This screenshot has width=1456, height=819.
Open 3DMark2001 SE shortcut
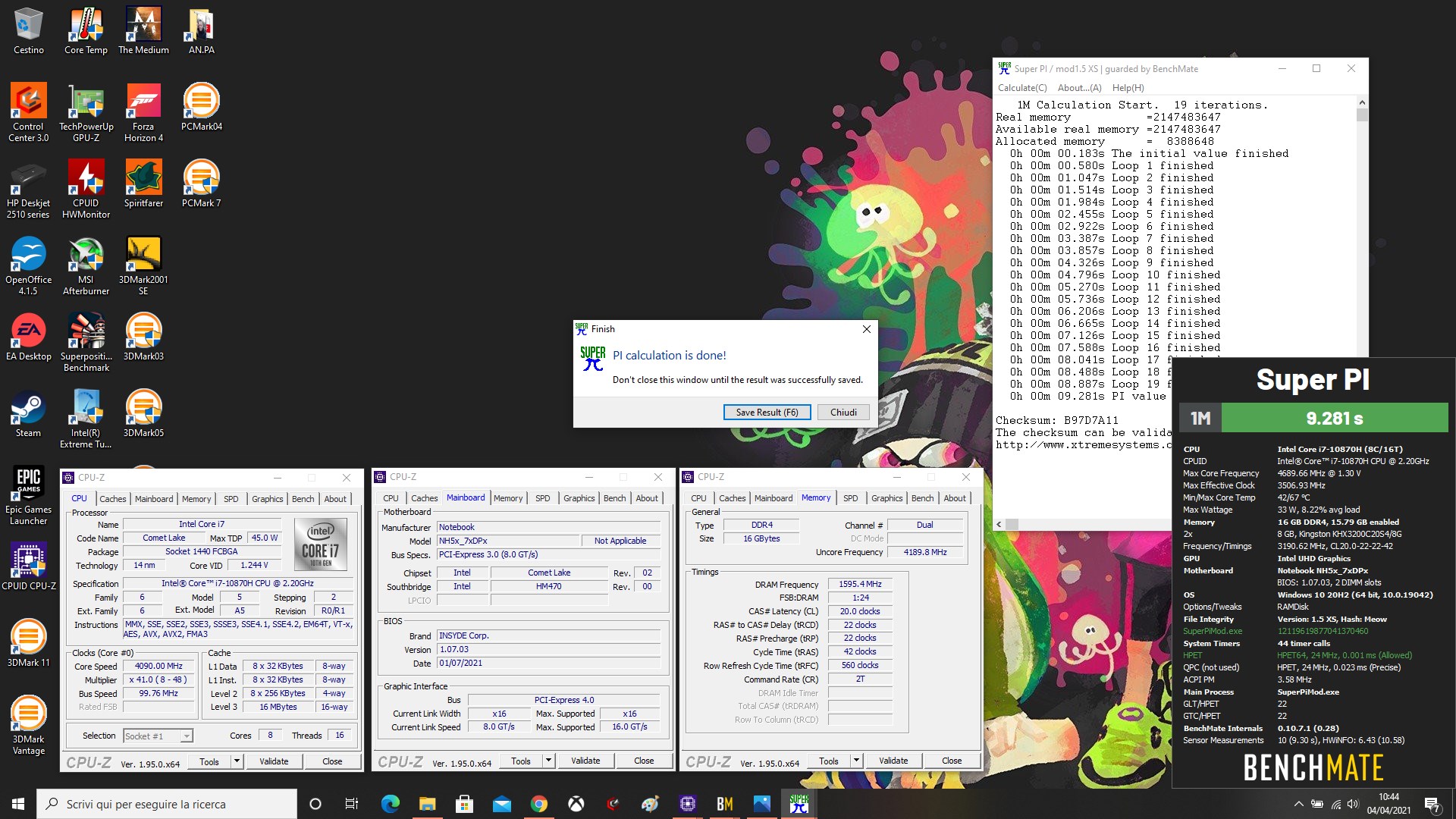pyautogui.click(x=143, y=265)
